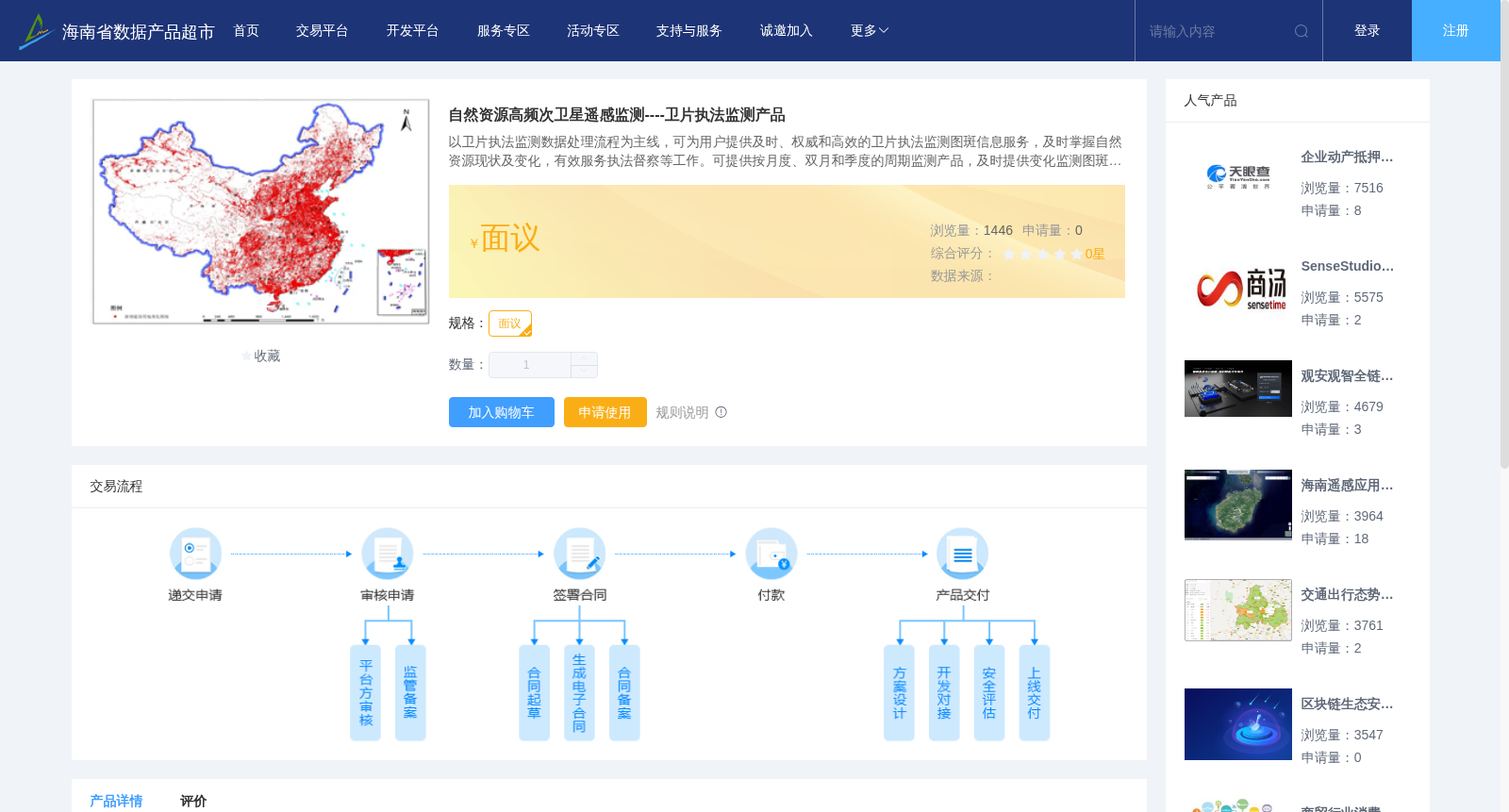Click the 合同备案 sub-step box

[624, 693]
